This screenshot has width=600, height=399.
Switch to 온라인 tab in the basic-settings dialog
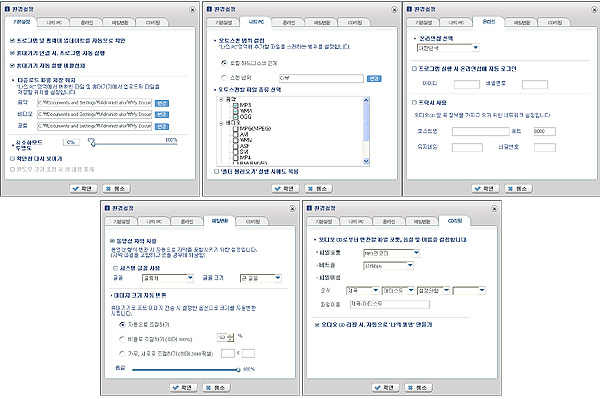pos(87,23)
